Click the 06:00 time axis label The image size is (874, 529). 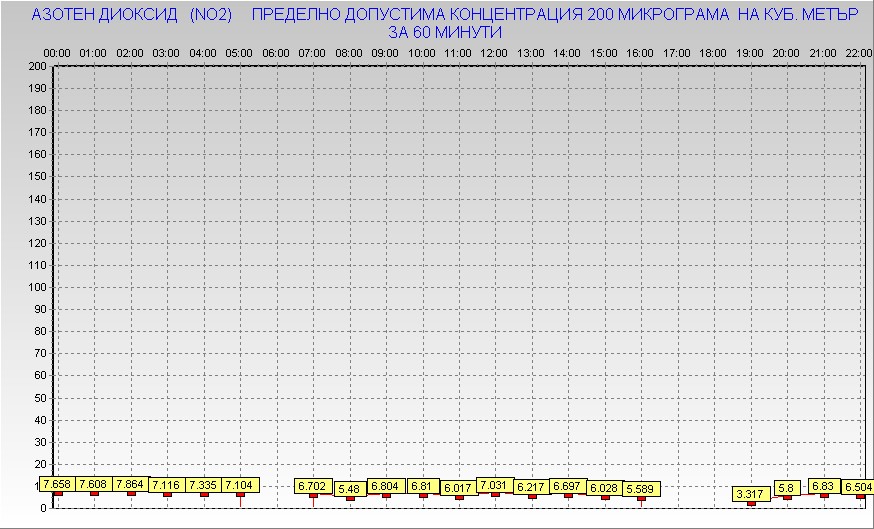tap(276, 52)
